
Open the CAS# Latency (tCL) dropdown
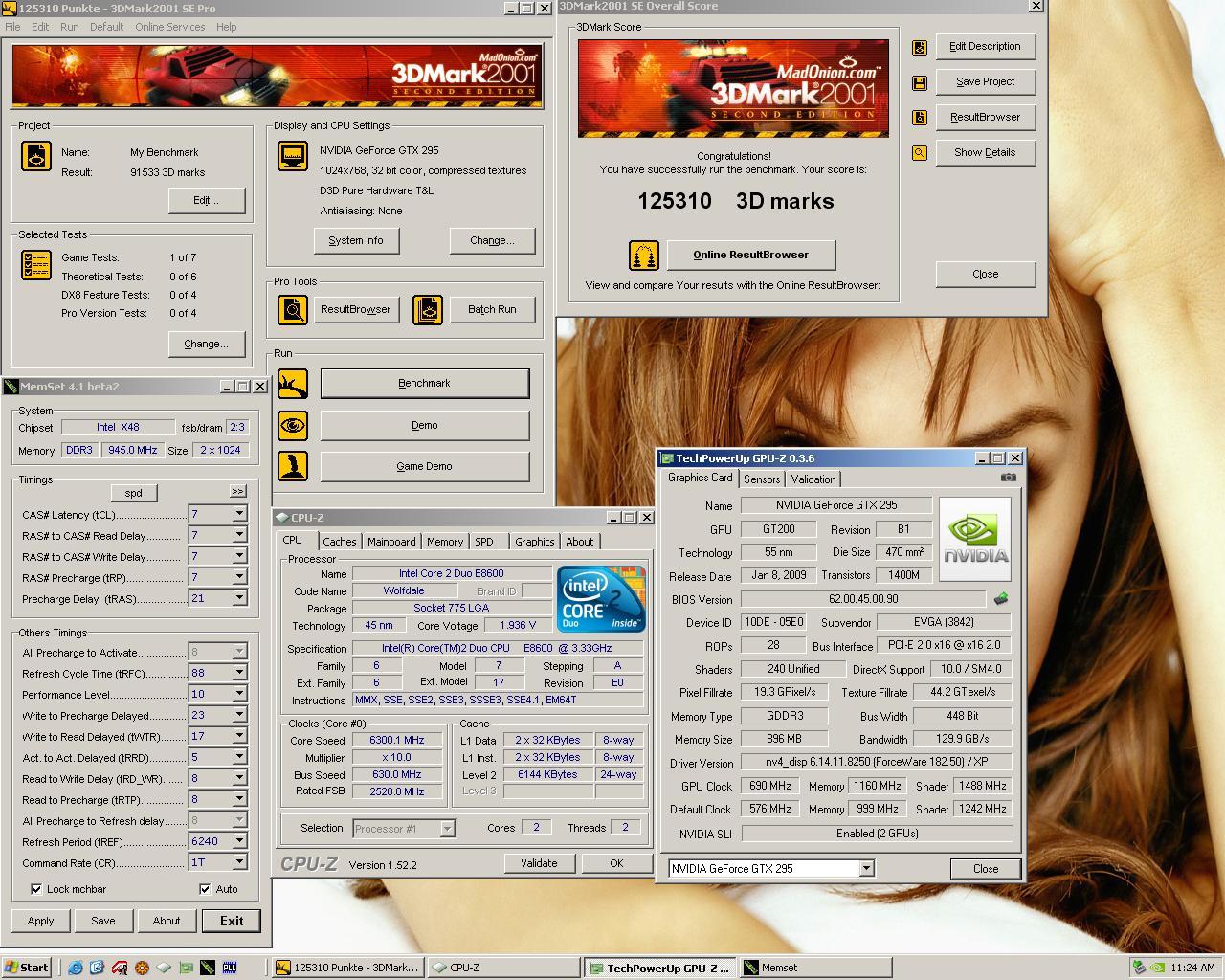tap(239, 514)
